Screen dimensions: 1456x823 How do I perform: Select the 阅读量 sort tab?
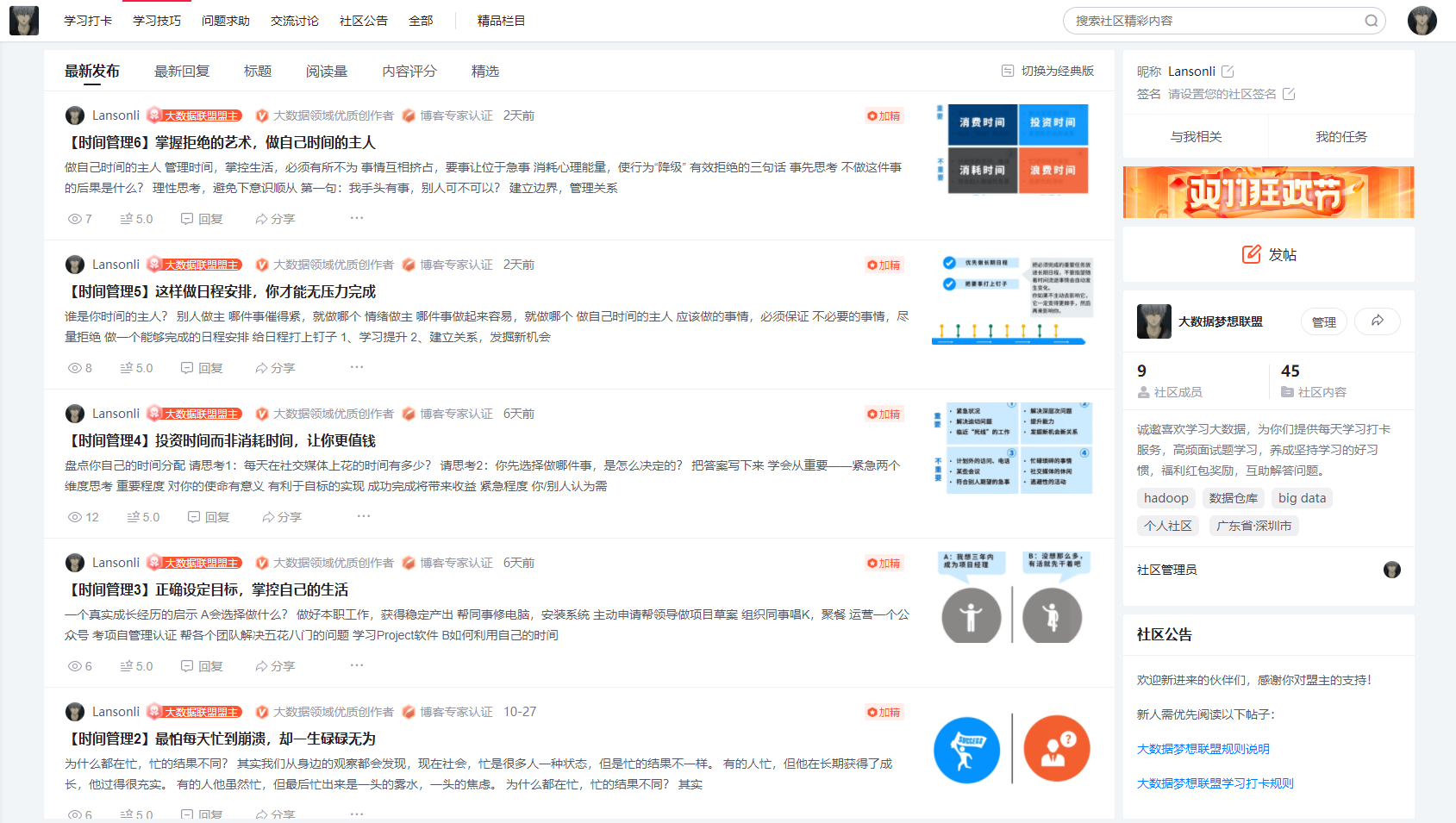click(x=327, y=72)
